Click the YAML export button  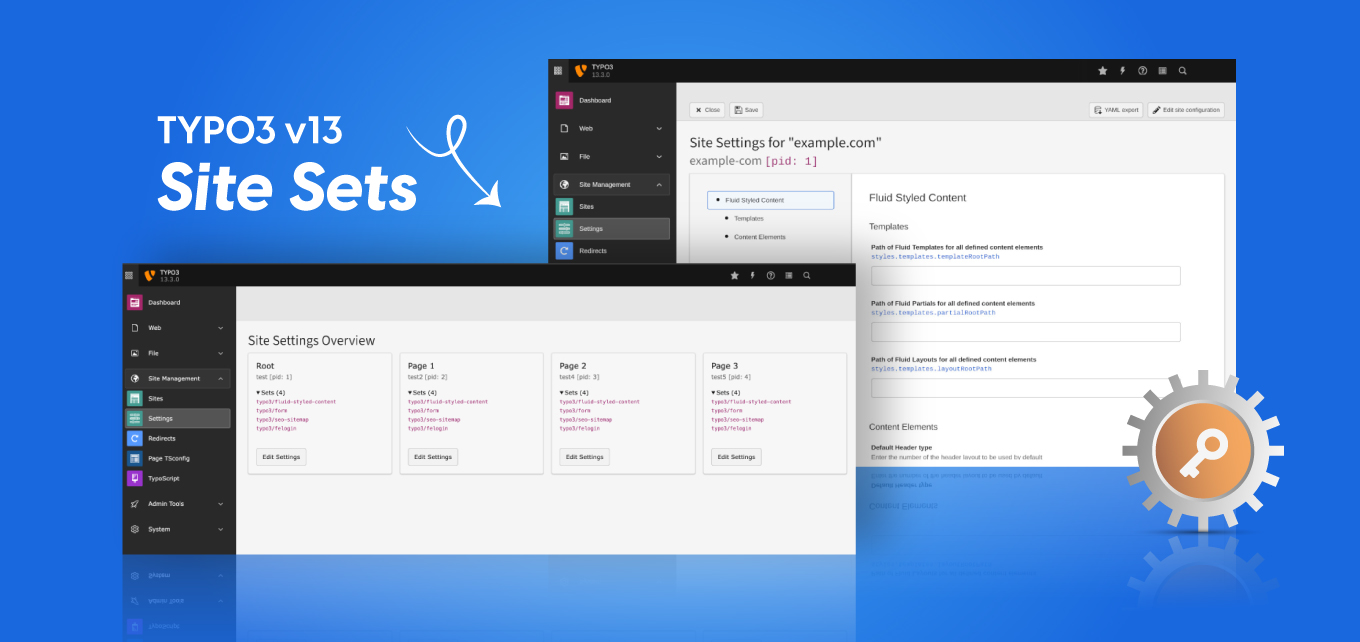tap(1115, 110)
